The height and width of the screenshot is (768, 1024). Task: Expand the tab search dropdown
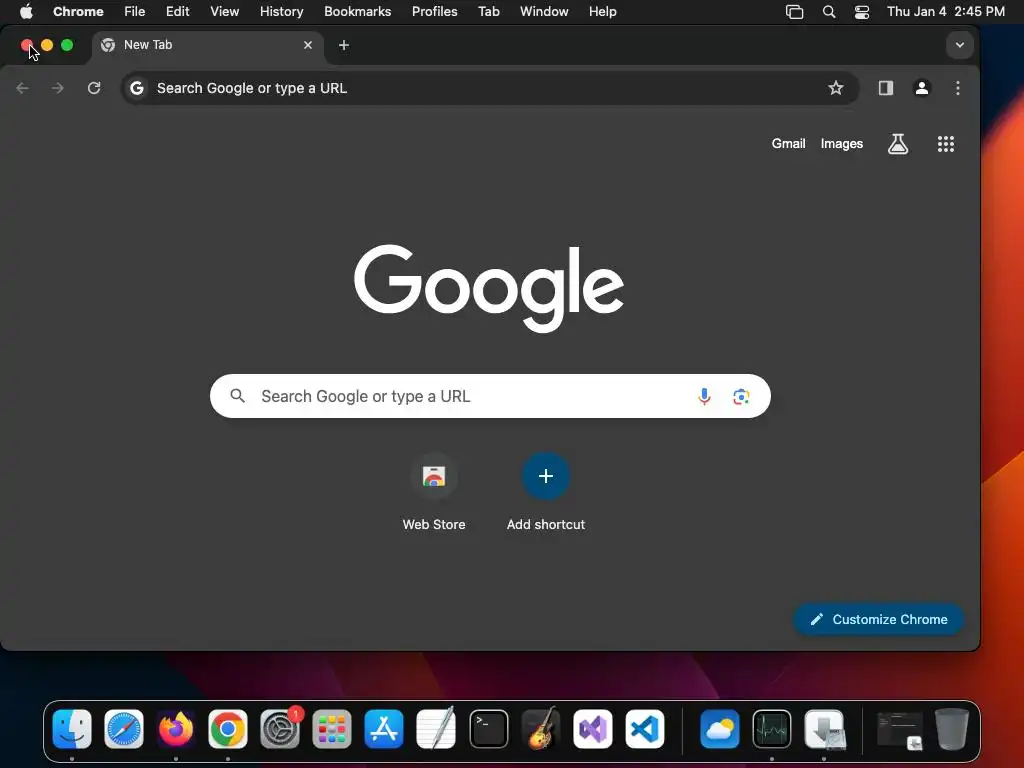[959, 45]
